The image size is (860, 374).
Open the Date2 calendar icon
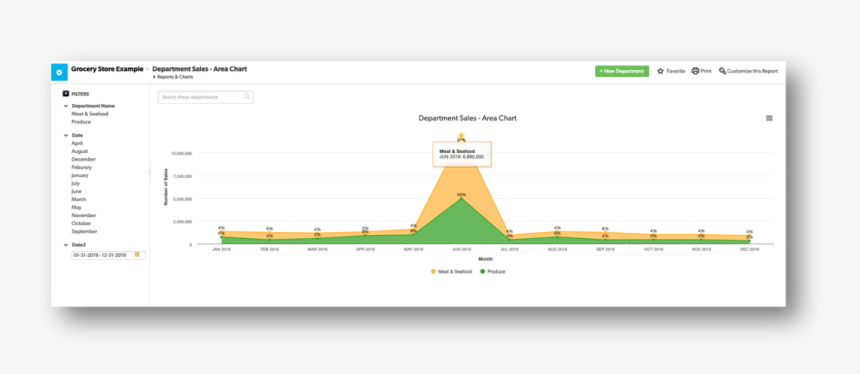click(x=137, y=255)
